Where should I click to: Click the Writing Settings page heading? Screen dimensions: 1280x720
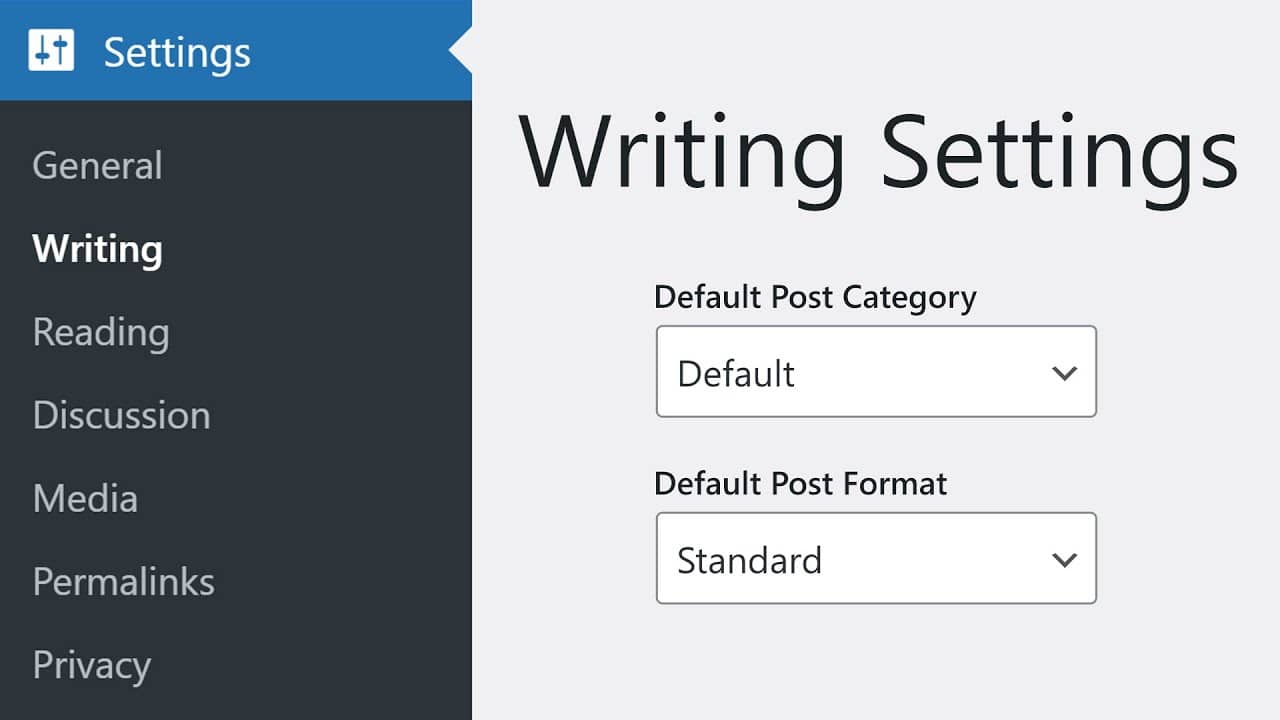click(x=878, y=152)
